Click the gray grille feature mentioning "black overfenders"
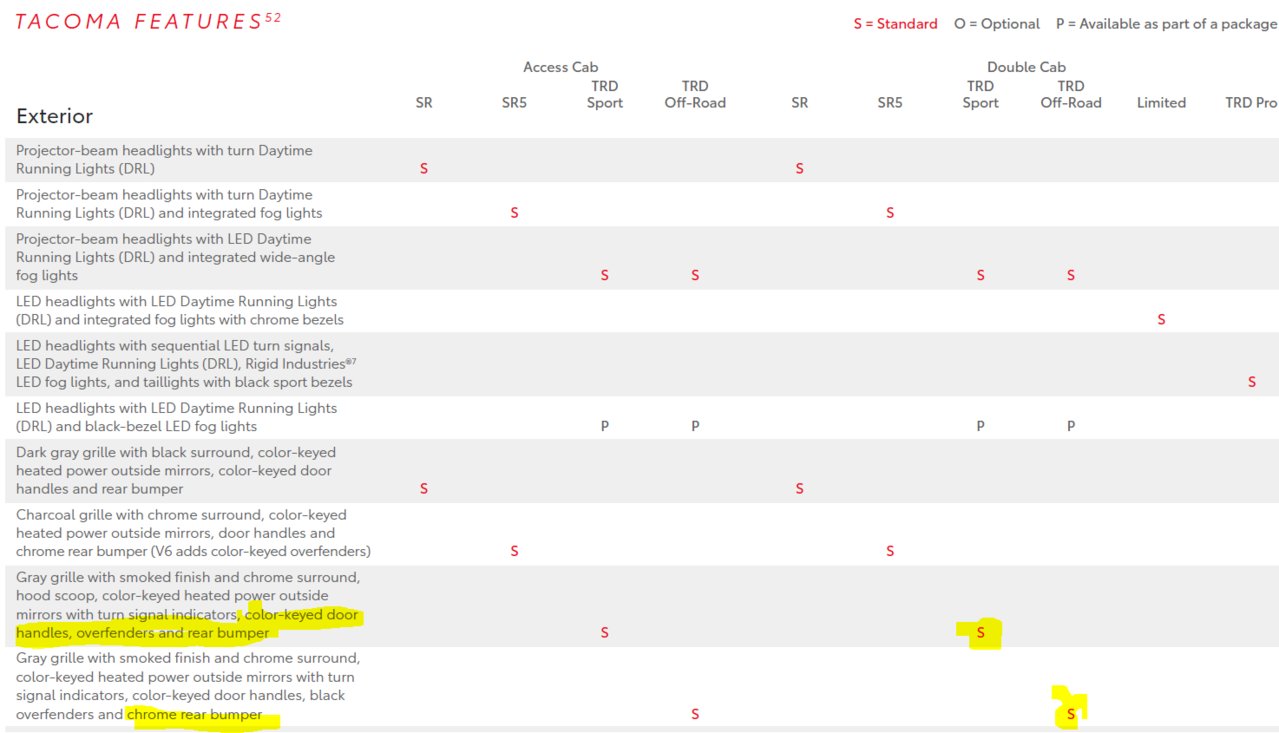The image size is (1279, 733). 188,687
